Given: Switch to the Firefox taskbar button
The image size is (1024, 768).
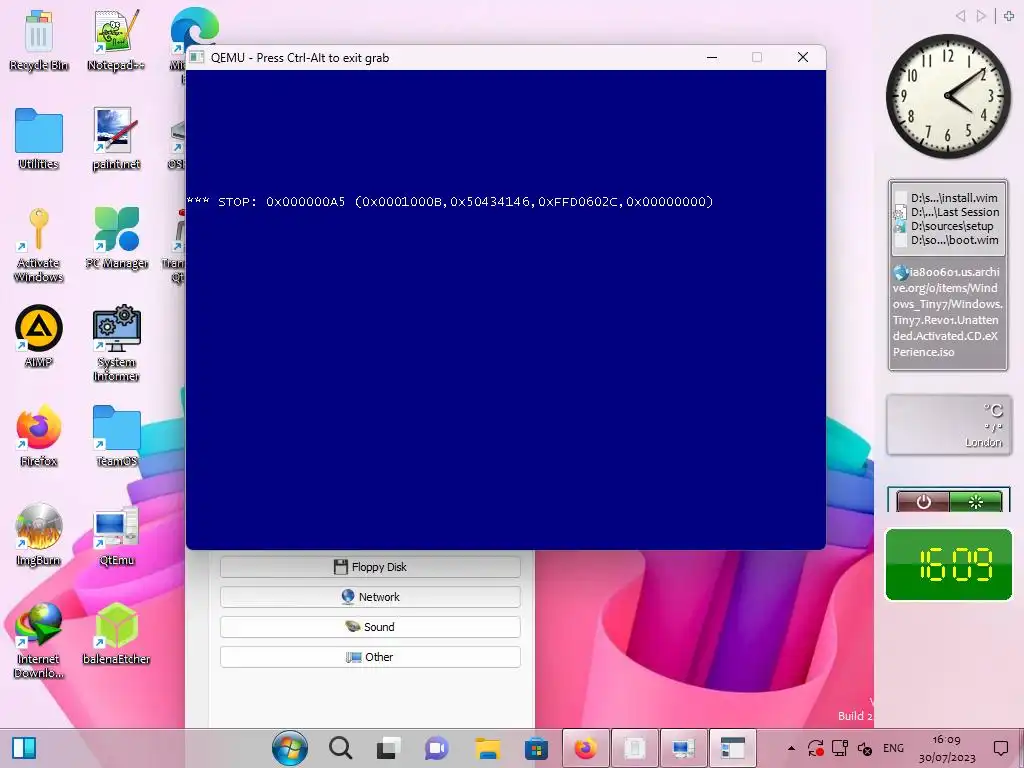Looking at the screenshot, I should (x=586, y=748).
